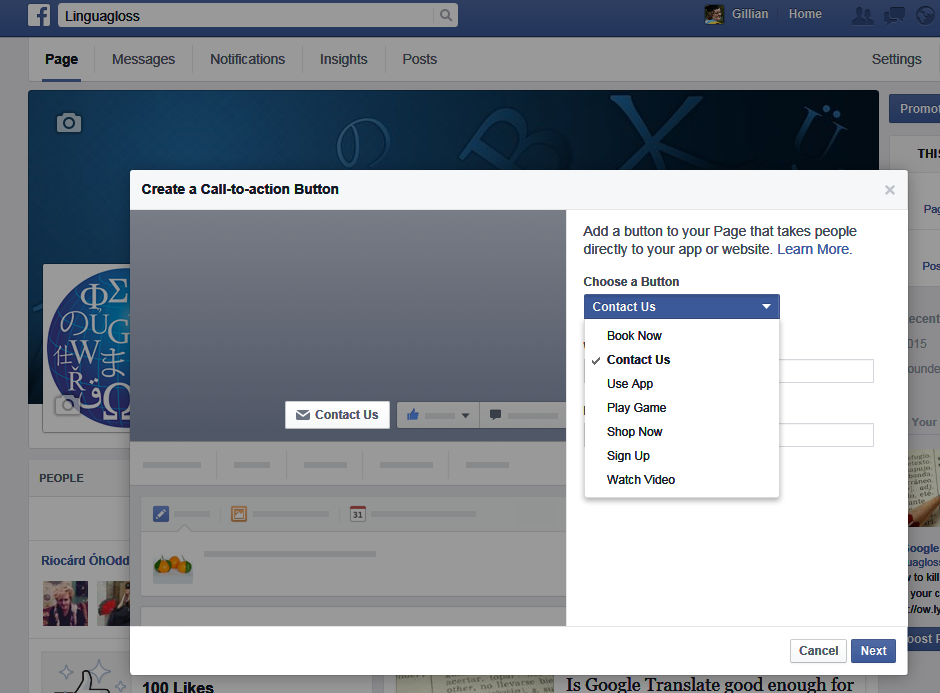Open Gillian's profile name link
This screenshot has height=693, width=940.
749,14
